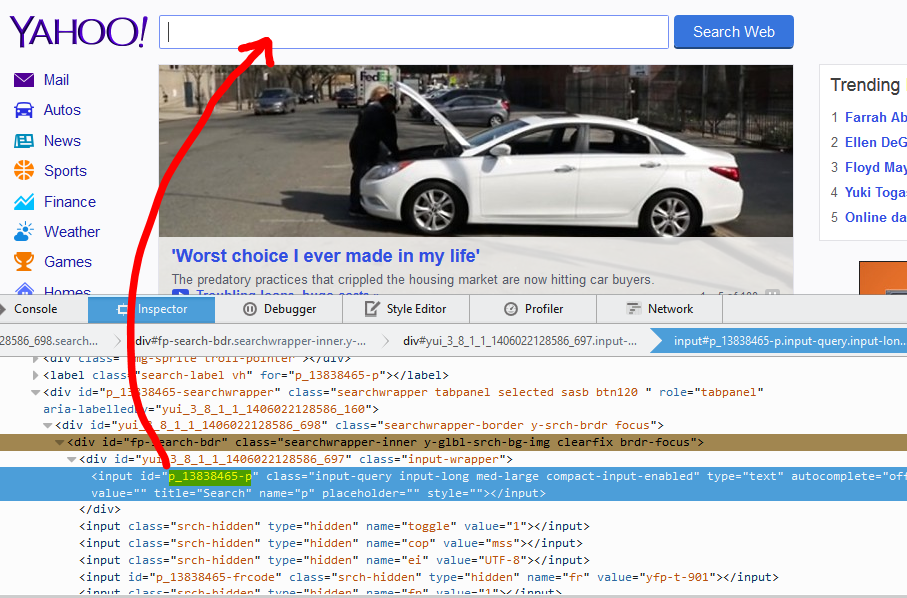907x598 pixels.
Task: Click the Yahoo logo
Action: click(x=79, y=32)
